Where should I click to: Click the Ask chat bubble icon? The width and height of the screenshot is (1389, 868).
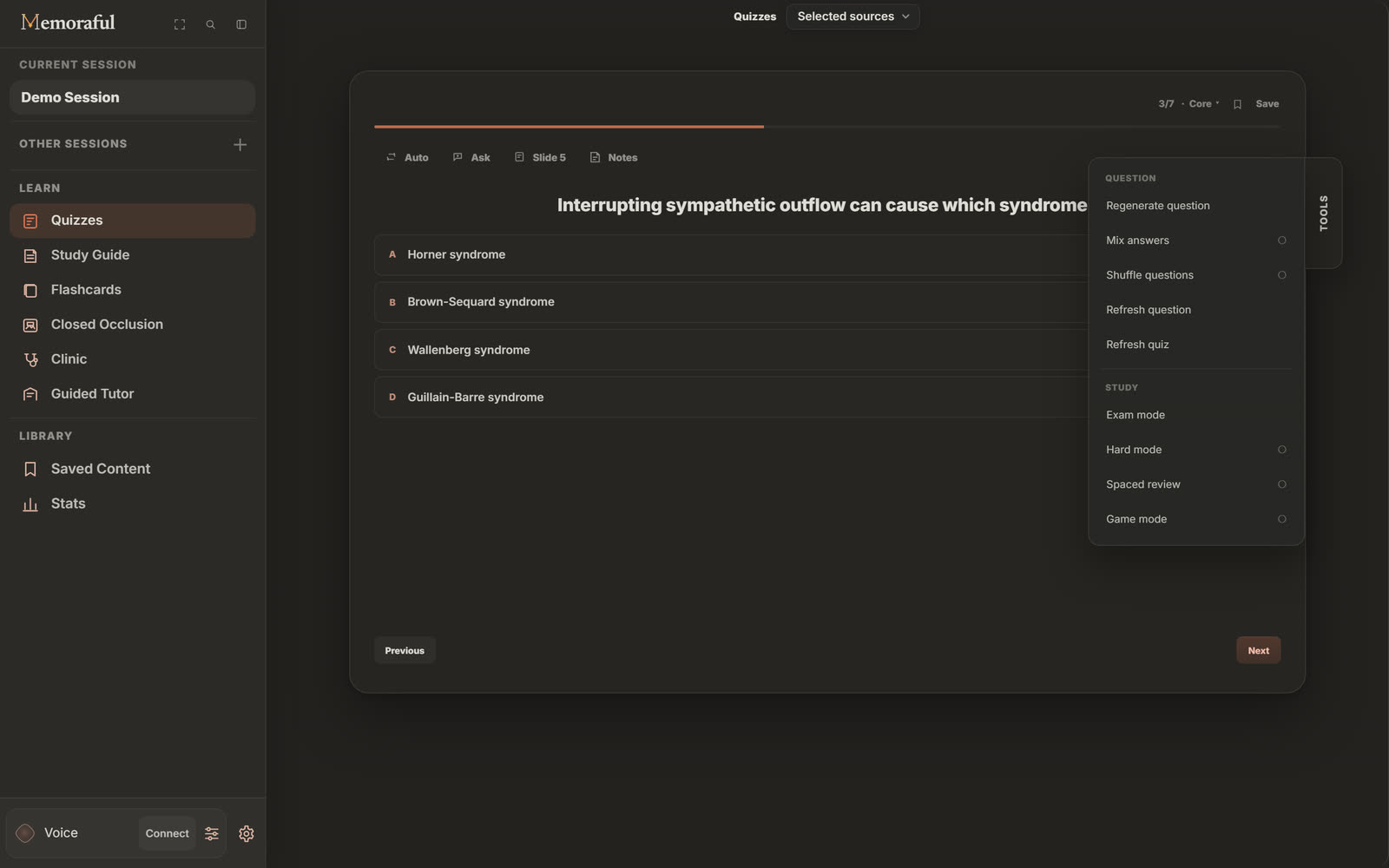pos(458,157)
